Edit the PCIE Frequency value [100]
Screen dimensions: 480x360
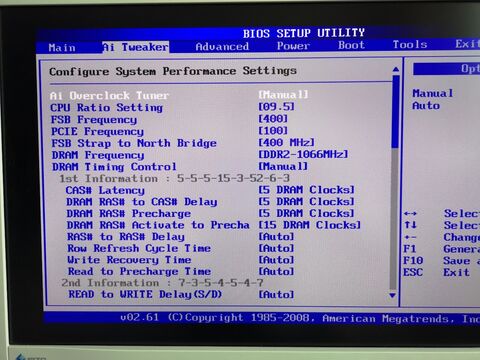click(273, 131)
